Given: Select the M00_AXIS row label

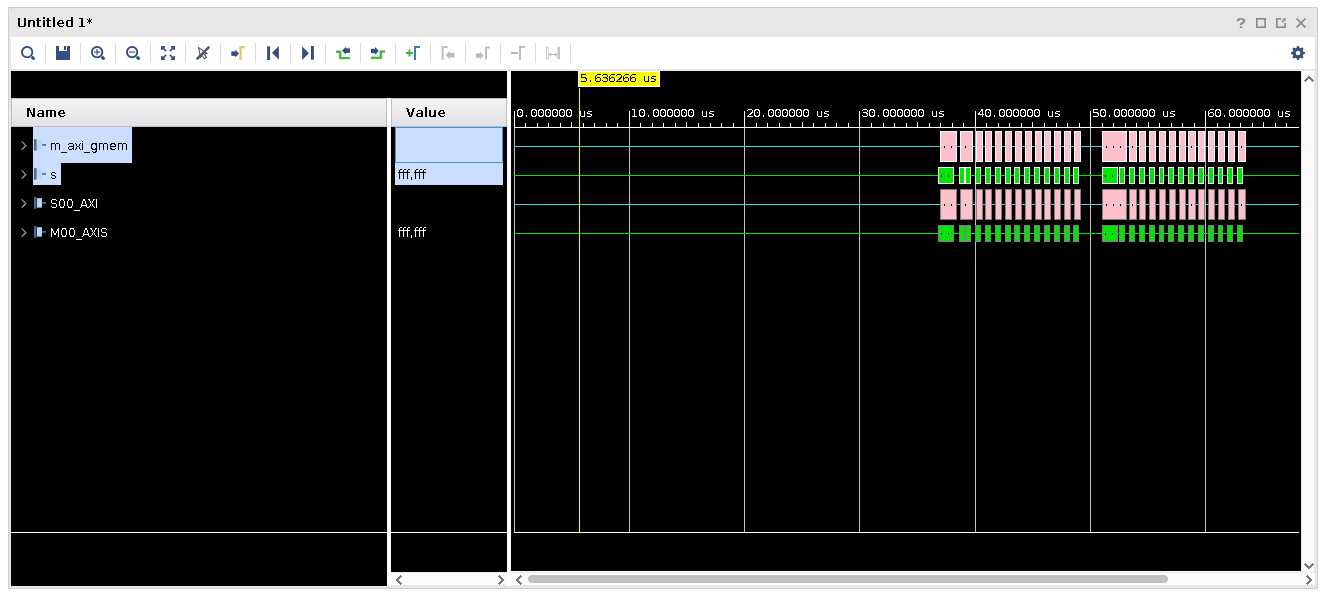Looking at the screenshot, I should click(78, 233).
